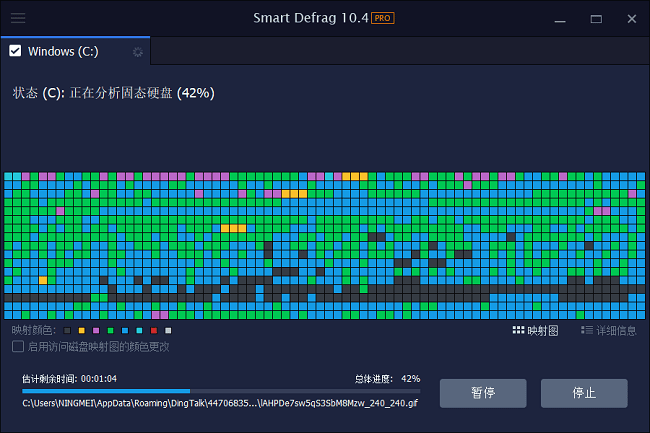
Task: Pick the purple map color swatch
Action: pos(96,330)
